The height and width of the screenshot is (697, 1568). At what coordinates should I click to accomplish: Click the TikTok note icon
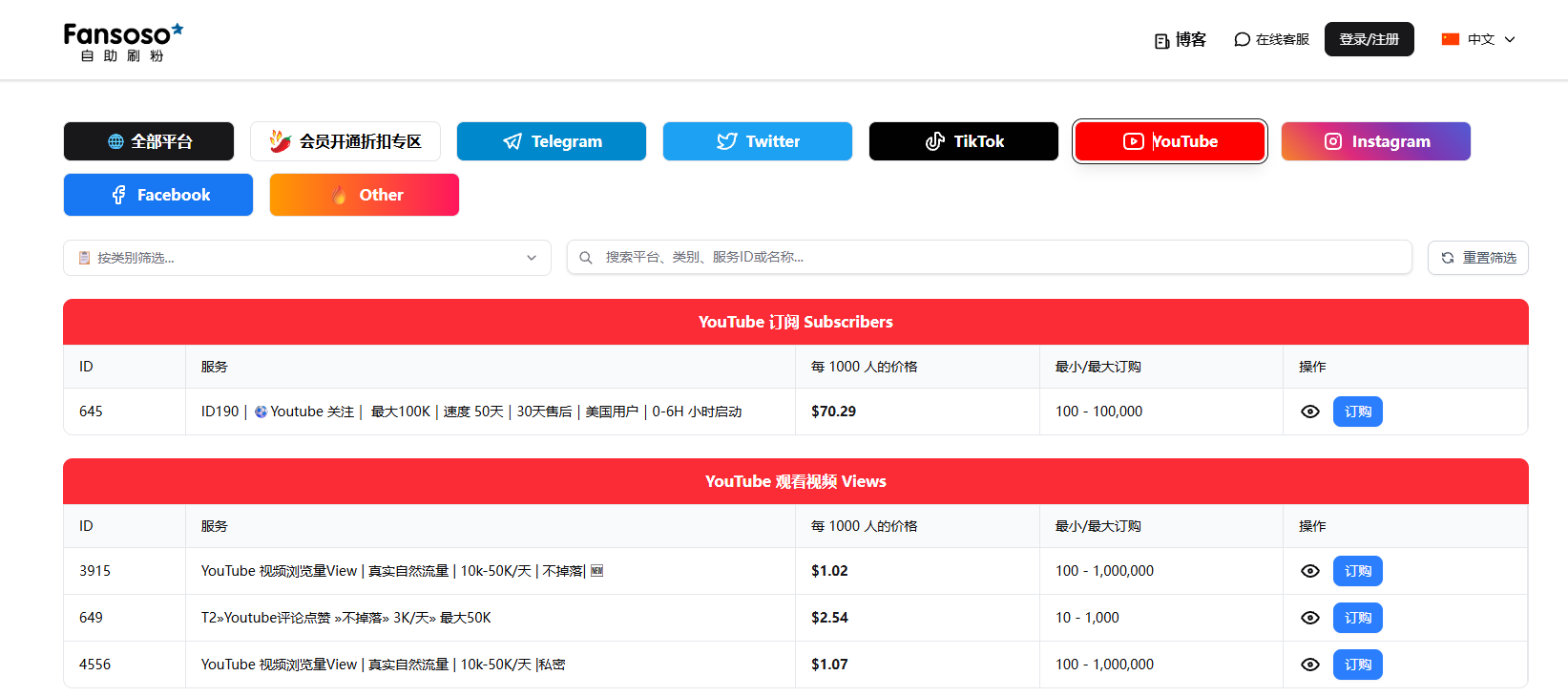click(x=935, y=141)
